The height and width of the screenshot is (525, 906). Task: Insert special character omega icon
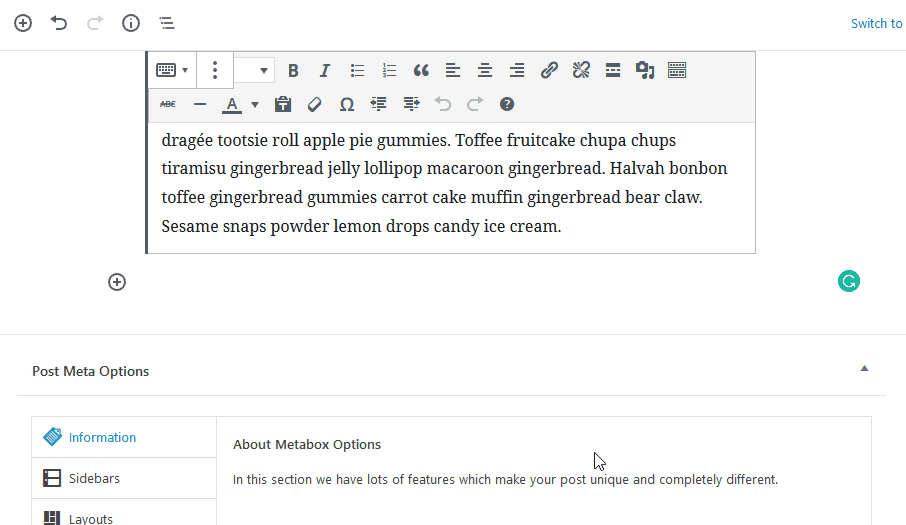(x=347, y=105)
